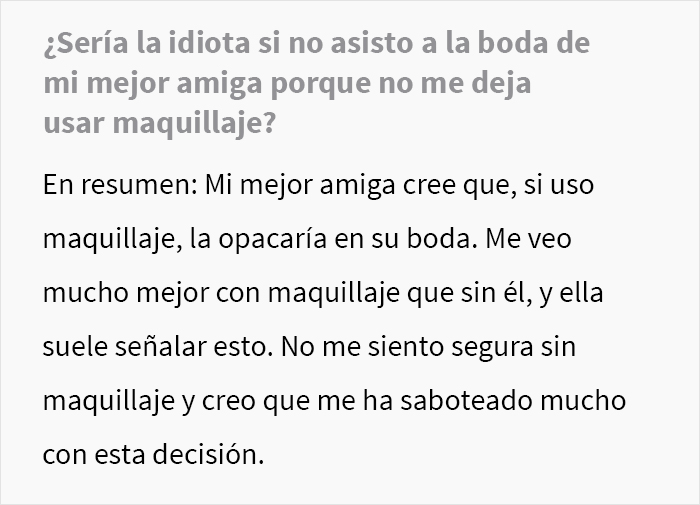
Task: Click the word "opacaría" in the paragraph
Action: click(272, 240)
